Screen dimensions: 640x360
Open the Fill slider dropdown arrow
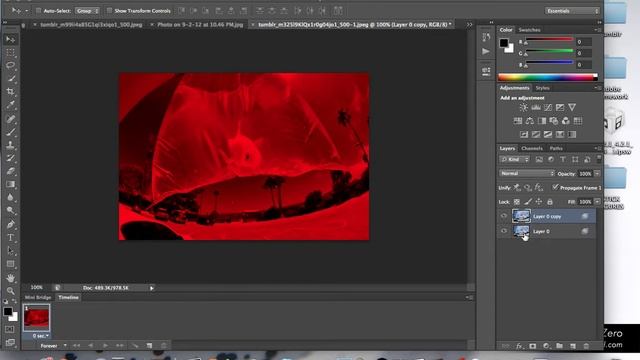[597, 202]
